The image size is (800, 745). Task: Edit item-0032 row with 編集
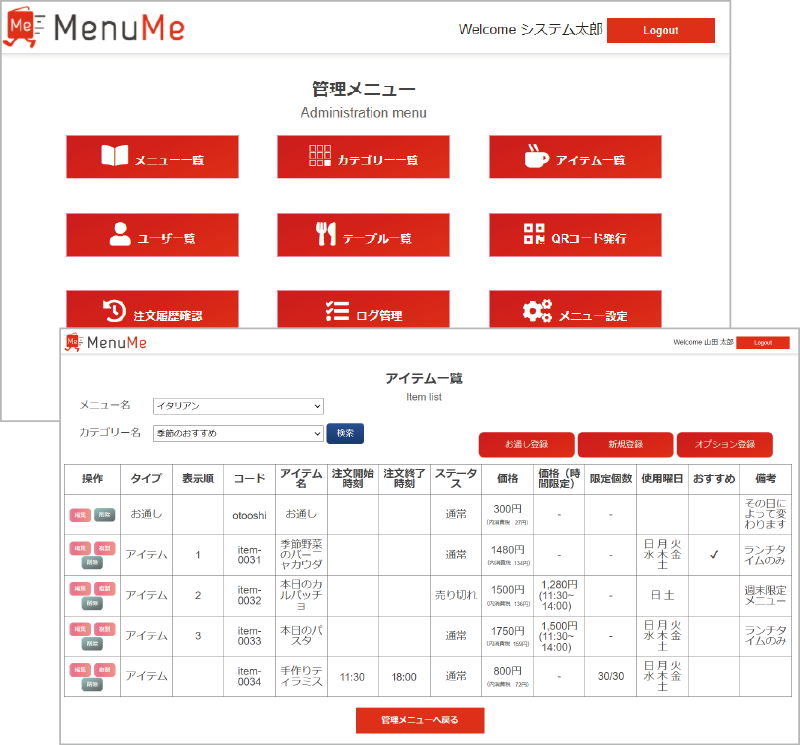coord(80,588)
